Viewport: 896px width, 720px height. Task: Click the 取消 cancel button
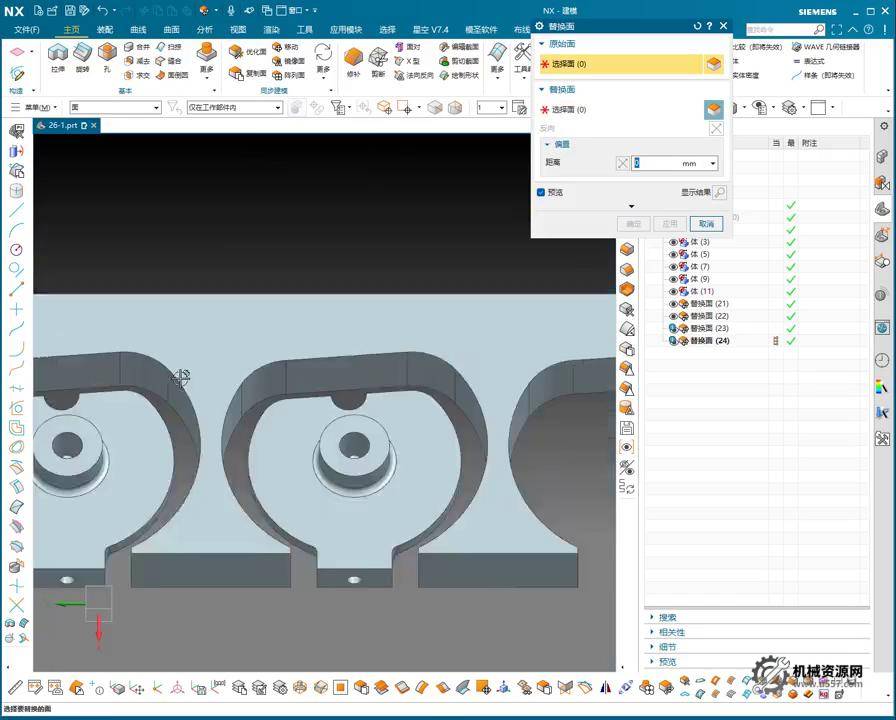point(705,224)
